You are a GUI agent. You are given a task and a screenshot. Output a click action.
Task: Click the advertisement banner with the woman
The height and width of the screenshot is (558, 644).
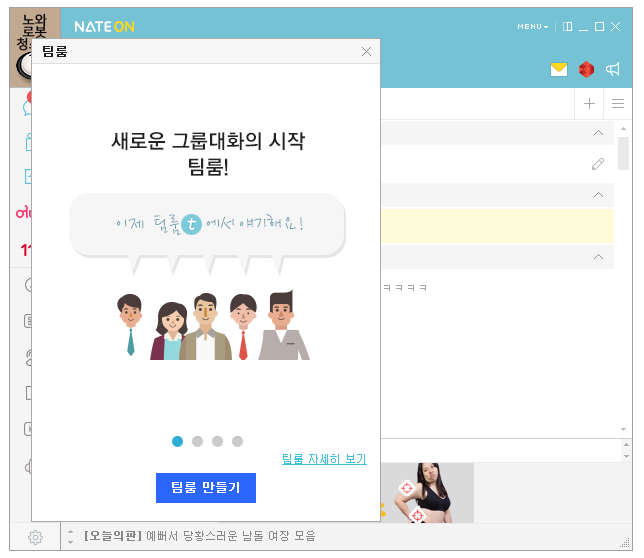pos(427,493)
